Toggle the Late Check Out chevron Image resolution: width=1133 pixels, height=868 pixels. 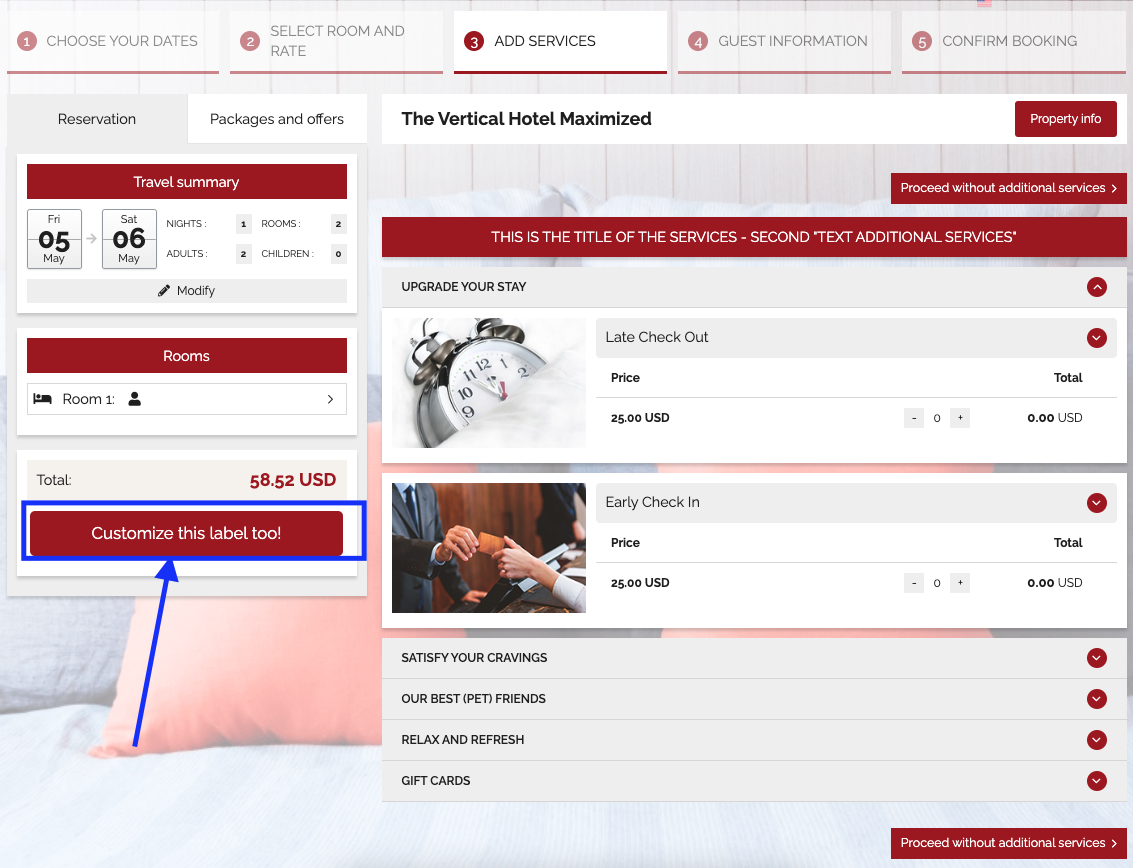click(1097, 338)
